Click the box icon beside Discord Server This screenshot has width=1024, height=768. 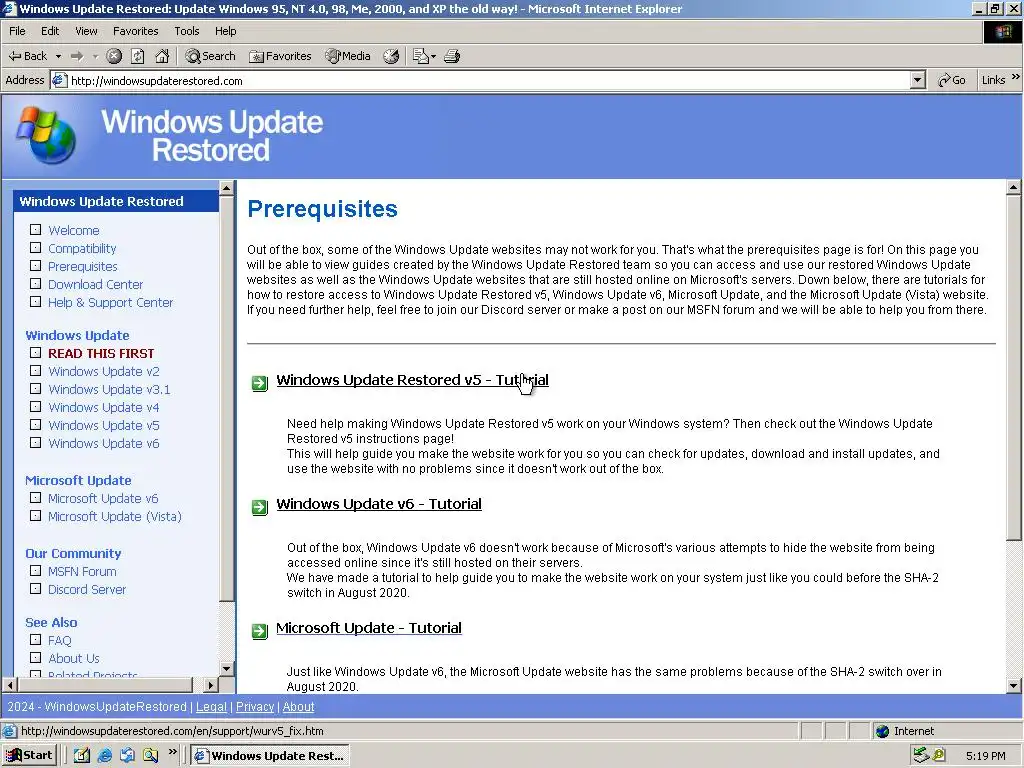(x=35, y=588)
